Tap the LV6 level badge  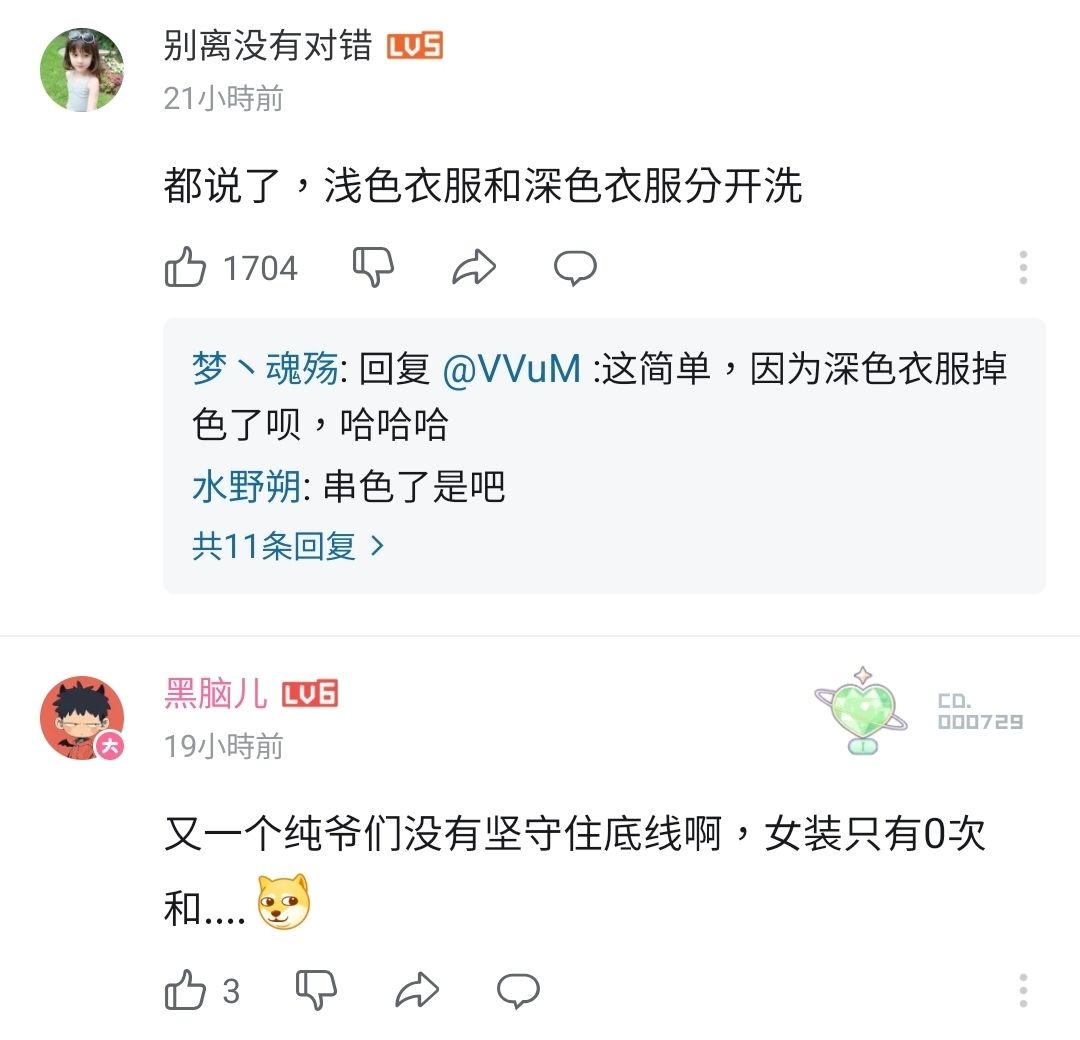(x=310, y=694)
